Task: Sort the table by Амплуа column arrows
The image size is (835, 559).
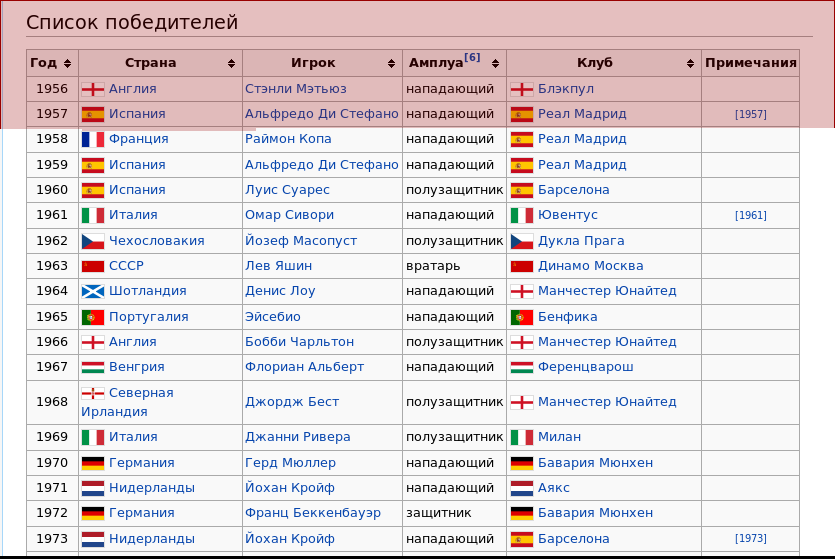Action: pos(495,63)
